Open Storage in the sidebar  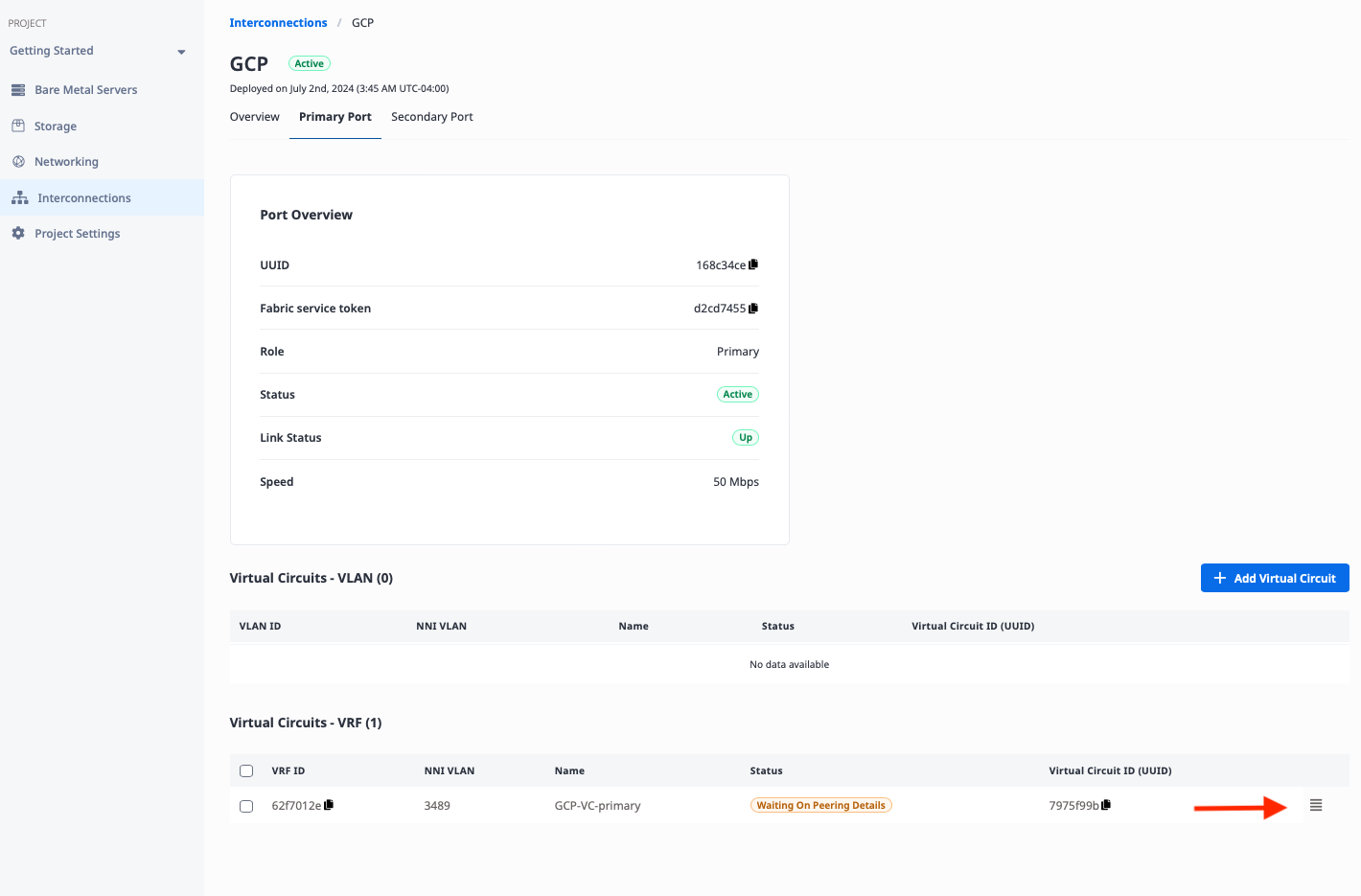[56, 126]
